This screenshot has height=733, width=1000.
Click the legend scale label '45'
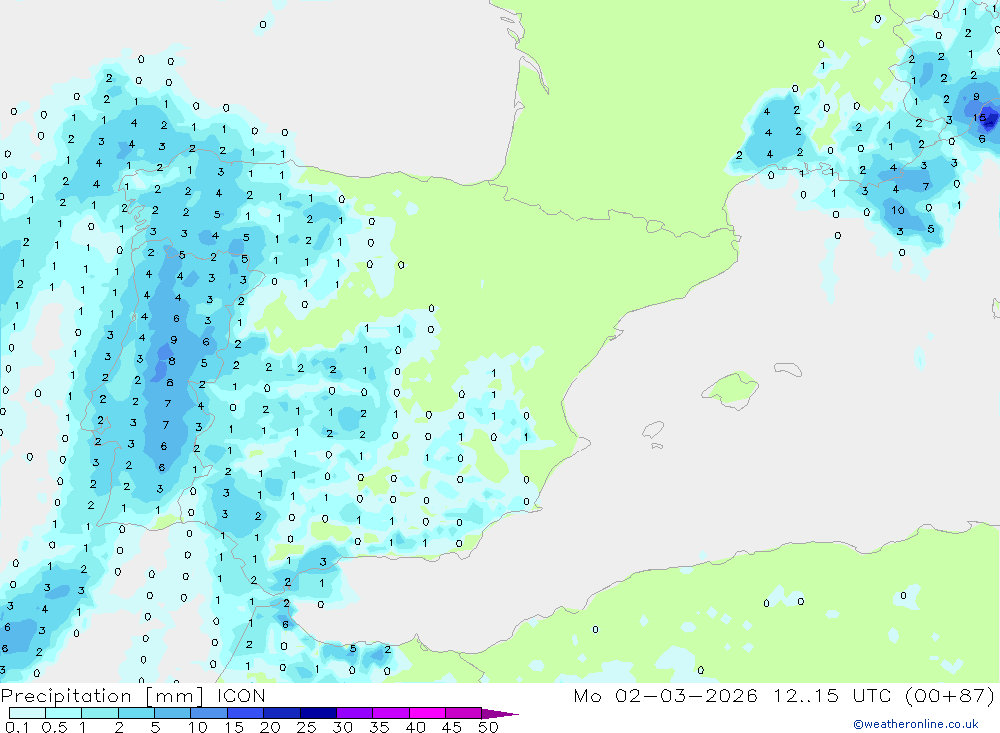[452, 727]
